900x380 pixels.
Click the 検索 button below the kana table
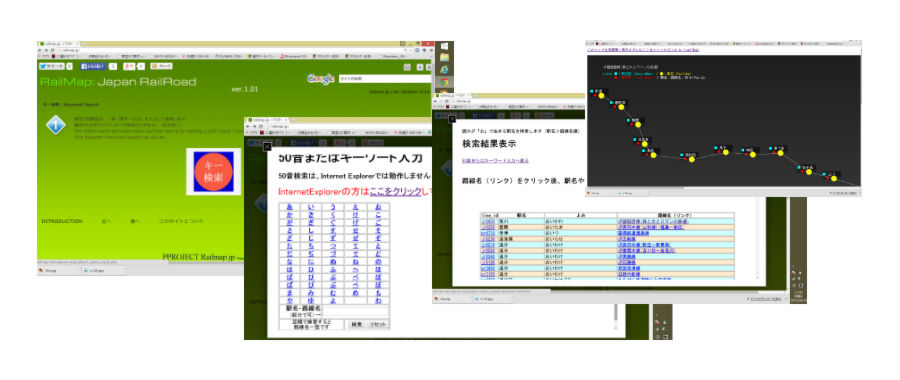pyautogui.click(x=356, y=324)
